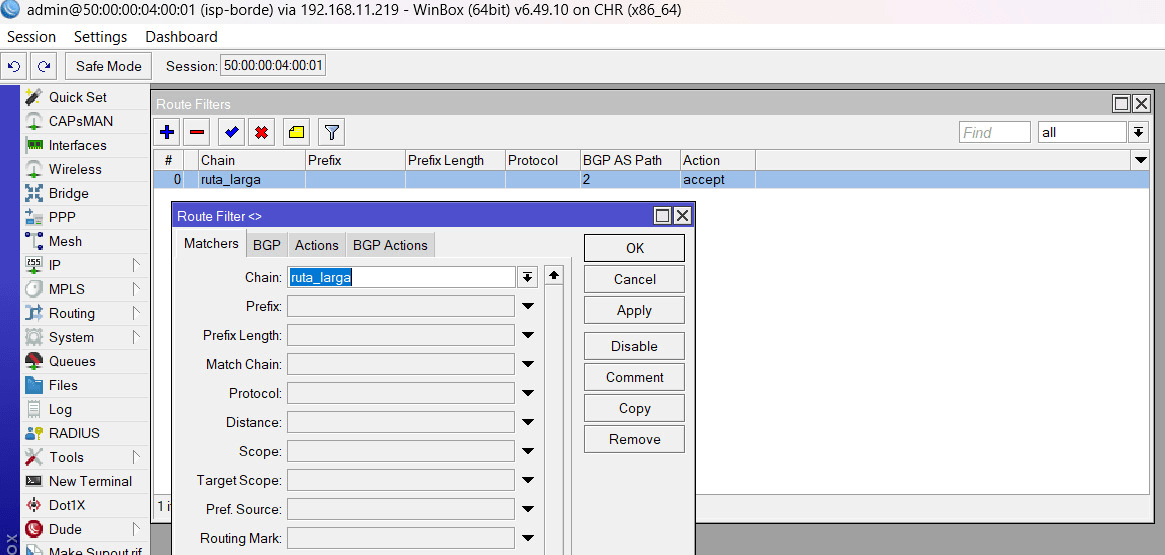Click the Remove button

click(x=635, y=439)
